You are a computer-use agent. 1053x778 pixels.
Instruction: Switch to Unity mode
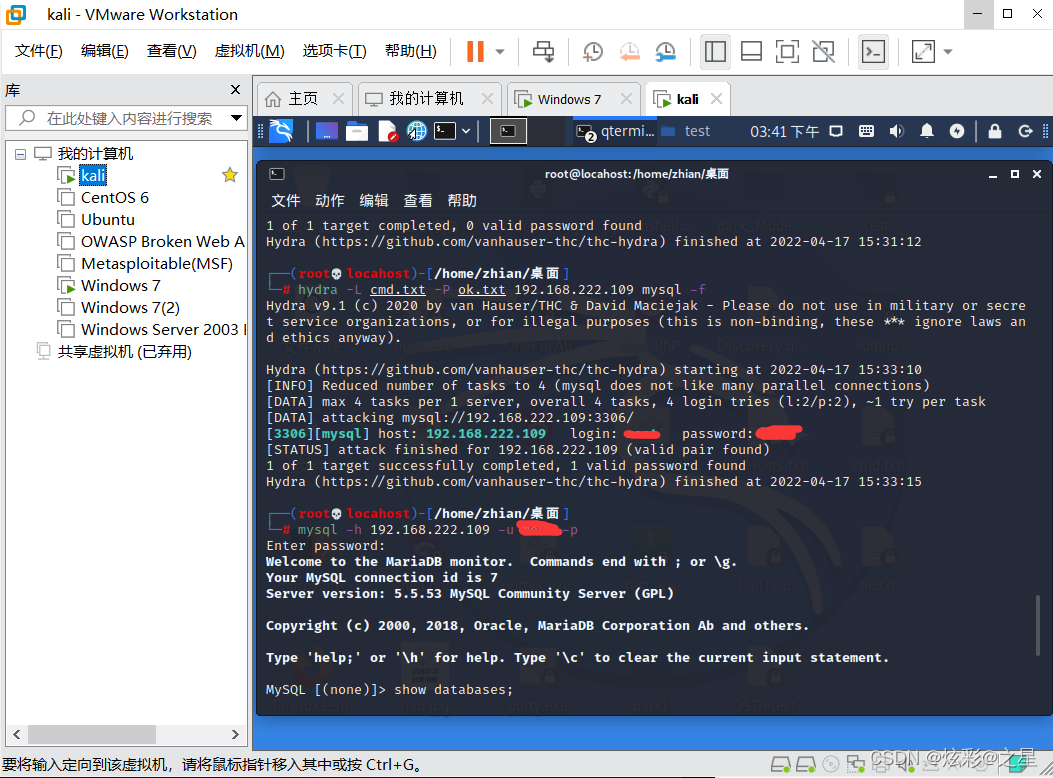823,52
